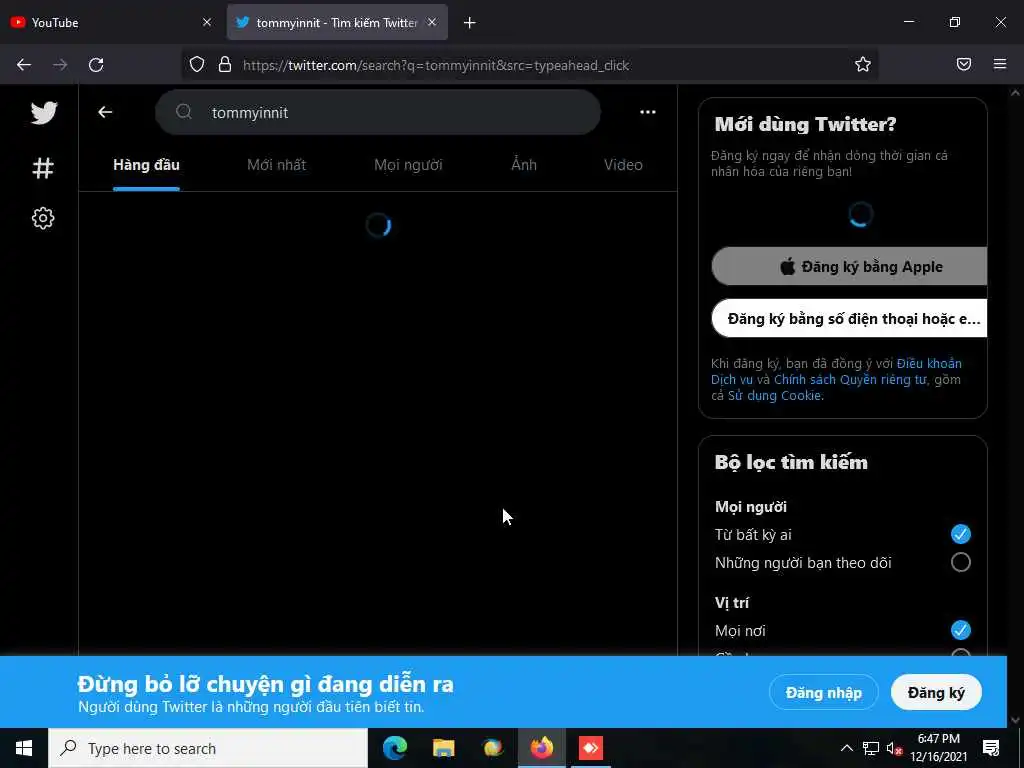
Task: Click the Đăng nhập button in banner
Action: pyautogui.click(x=824, y=692)
